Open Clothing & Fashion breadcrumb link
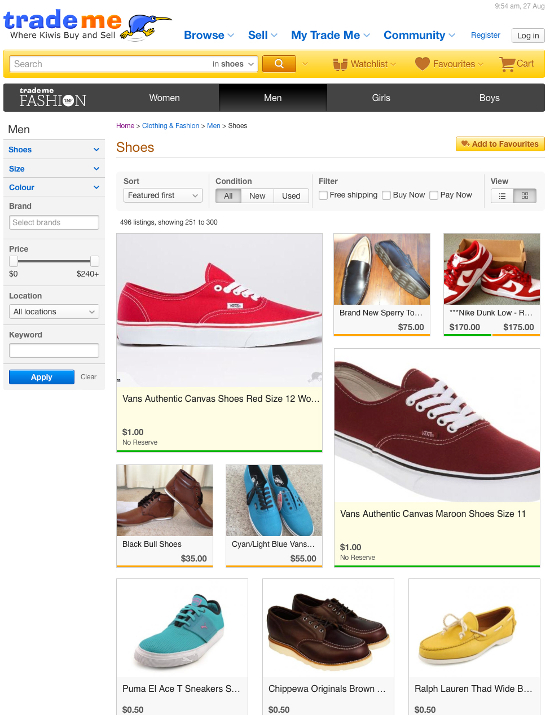 click(x=171, y=125)
